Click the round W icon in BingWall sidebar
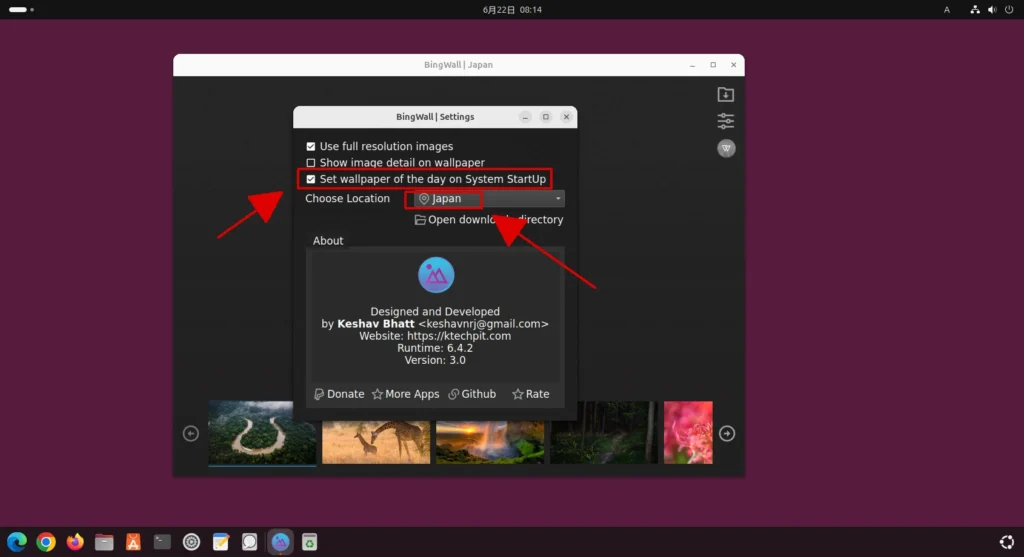The width and height of the screenshot is (1024, 557). (726, 148)
